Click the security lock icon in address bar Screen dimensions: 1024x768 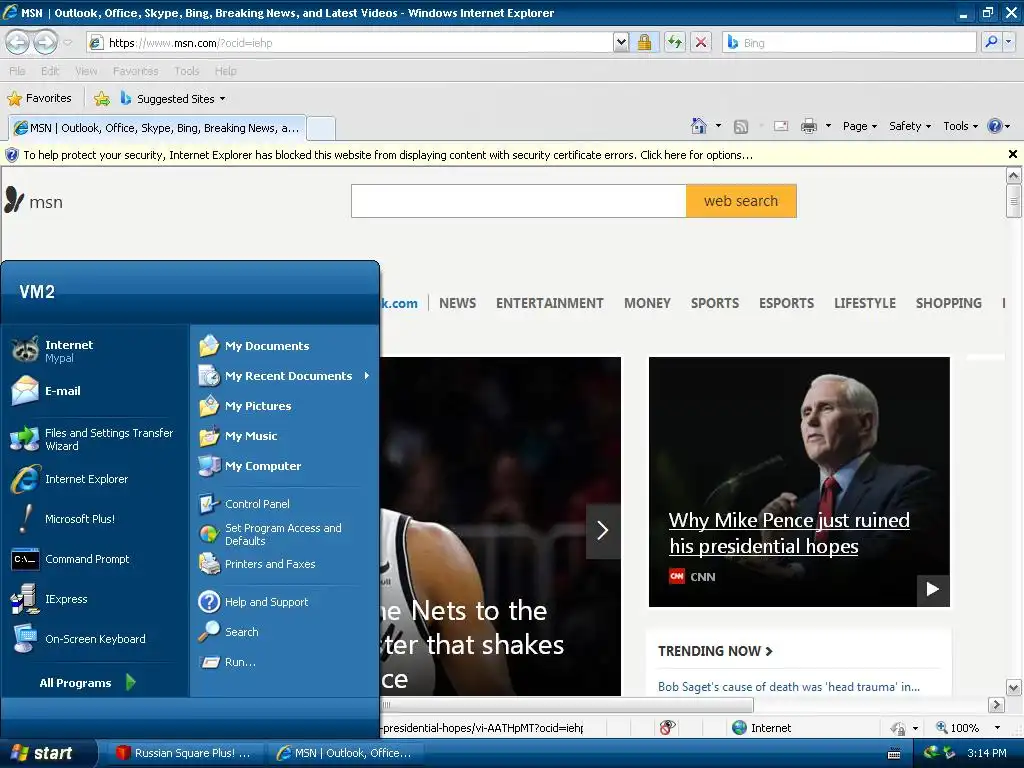[644, 42]
